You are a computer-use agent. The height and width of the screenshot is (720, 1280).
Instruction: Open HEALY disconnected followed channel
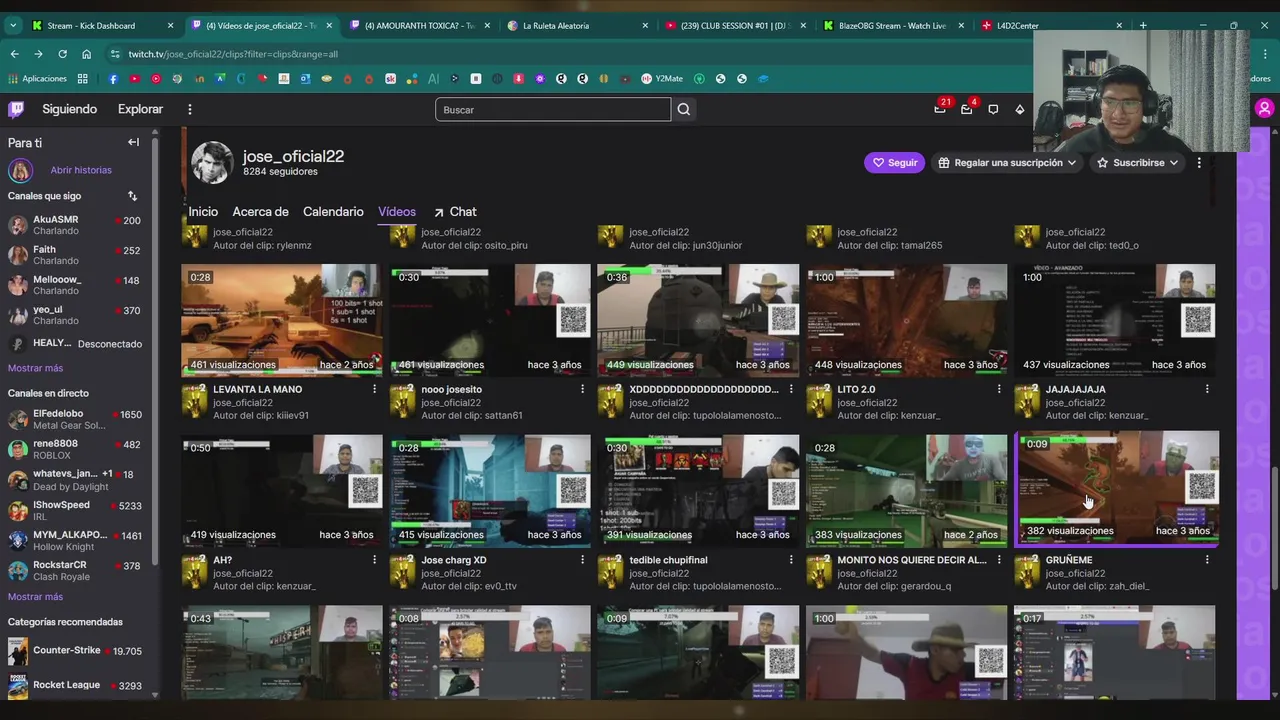coord(75,343)
